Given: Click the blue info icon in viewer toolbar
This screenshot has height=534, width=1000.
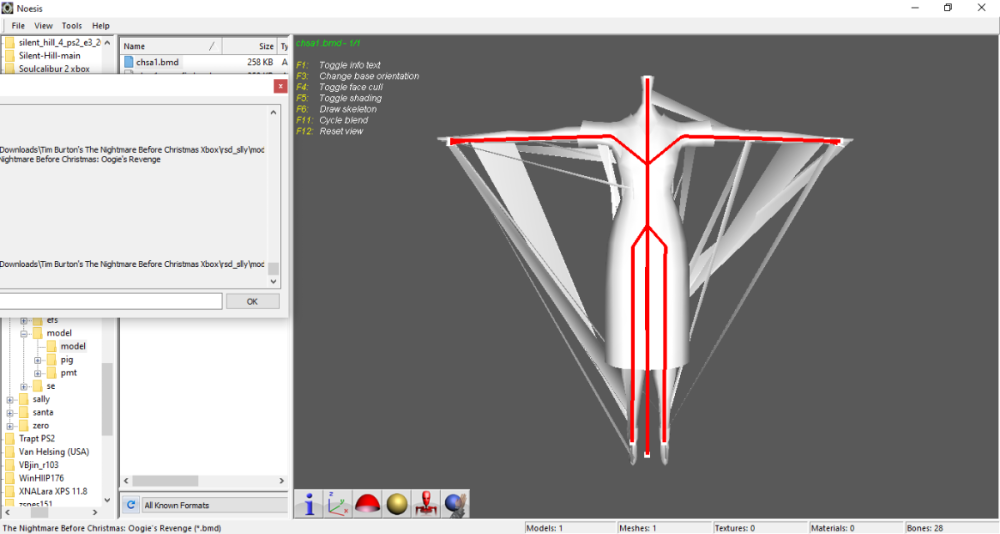Looking at the screenshot, I should pyautogui.click(x=309, y=504).
